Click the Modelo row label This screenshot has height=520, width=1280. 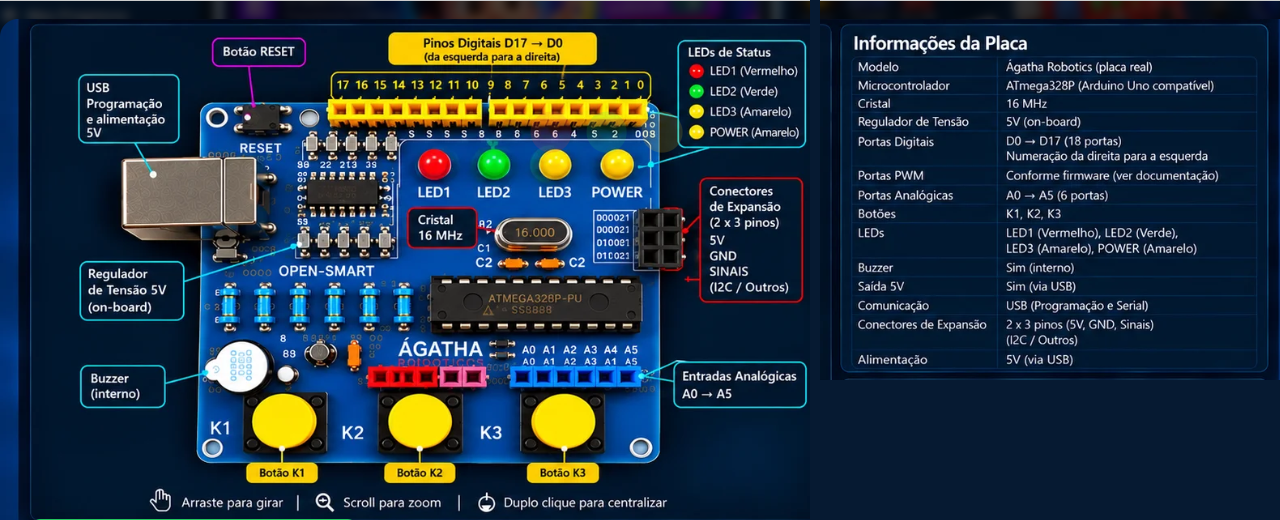(878, 67)
